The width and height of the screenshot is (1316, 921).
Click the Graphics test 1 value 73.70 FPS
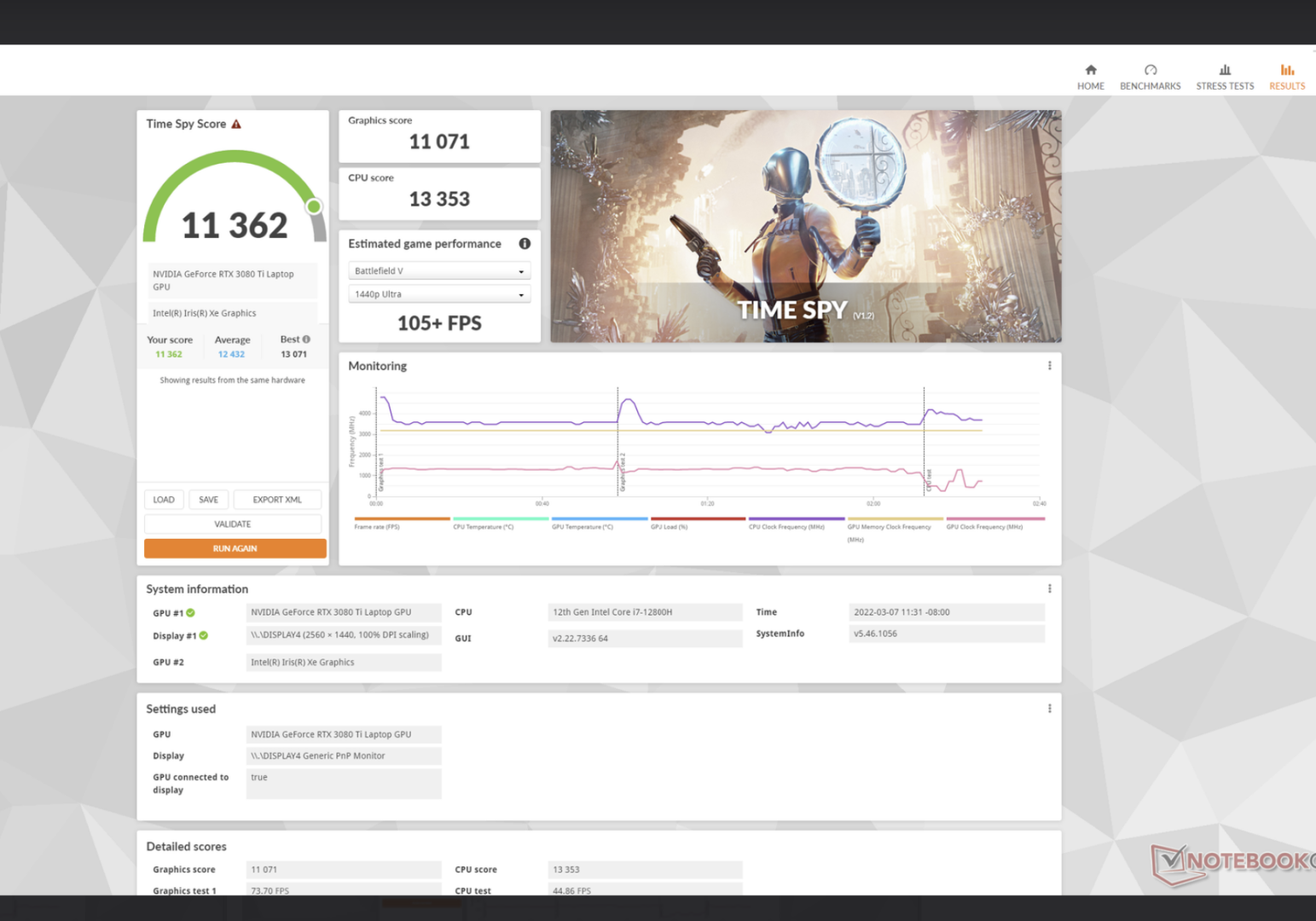coord(344,889)
